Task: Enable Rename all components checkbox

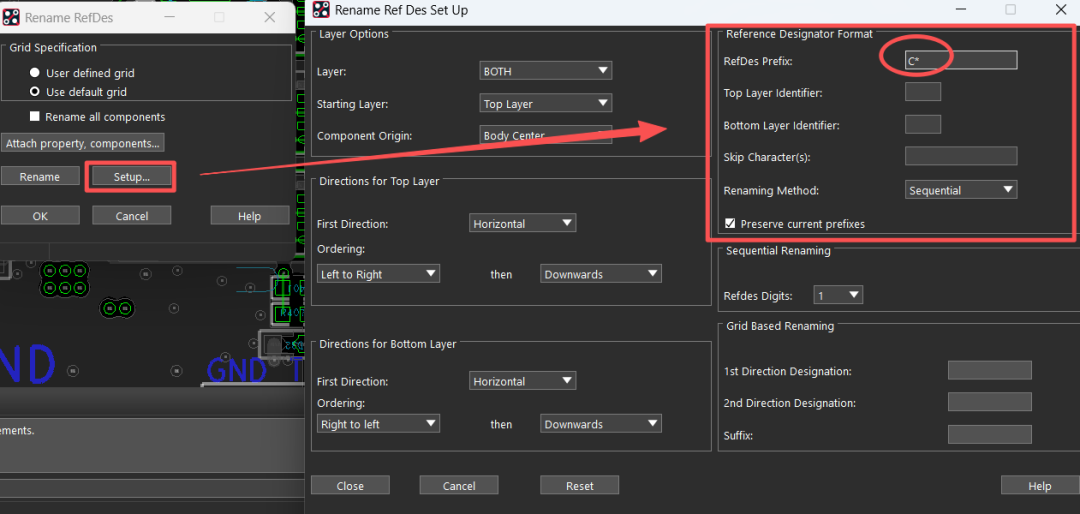Action: coord(34,116)
